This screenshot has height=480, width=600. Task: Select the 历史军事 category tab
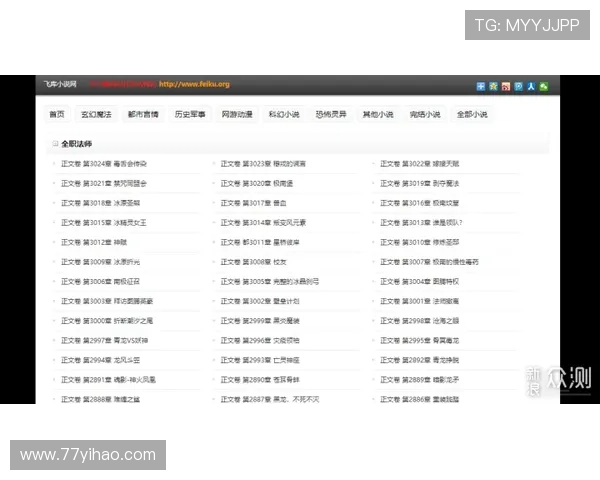190,114
